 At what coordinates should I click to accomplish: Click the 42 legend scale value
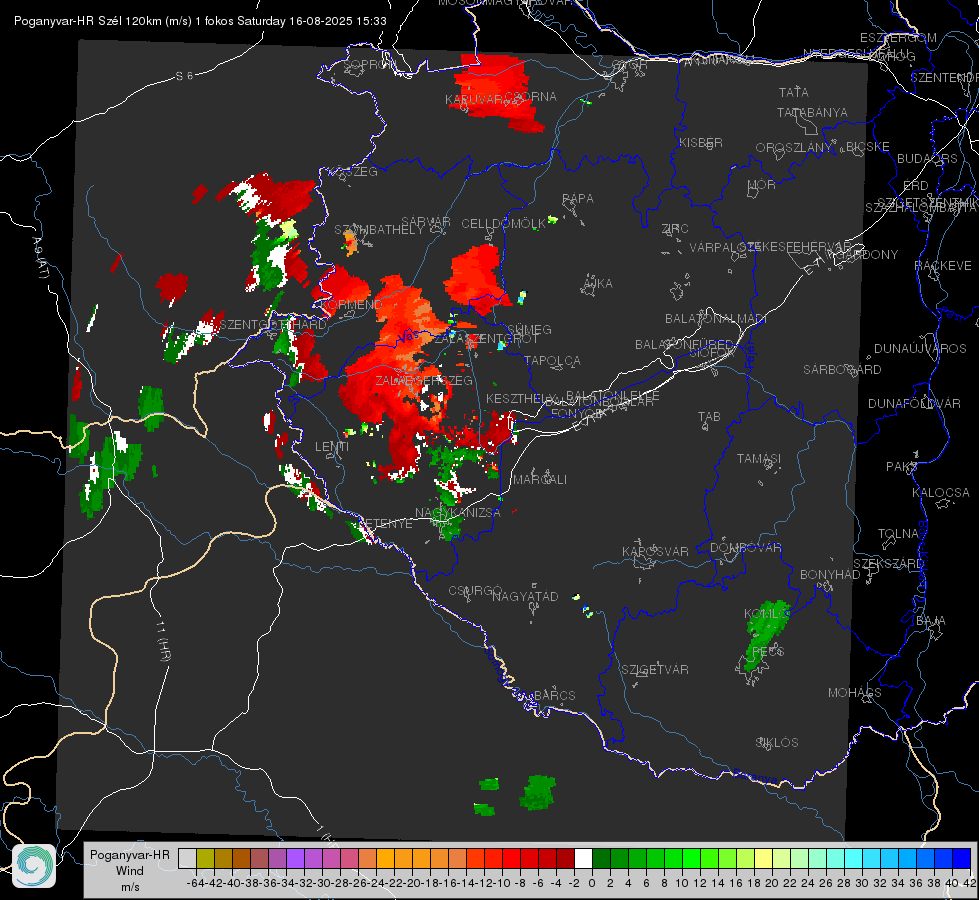[969, 883]
